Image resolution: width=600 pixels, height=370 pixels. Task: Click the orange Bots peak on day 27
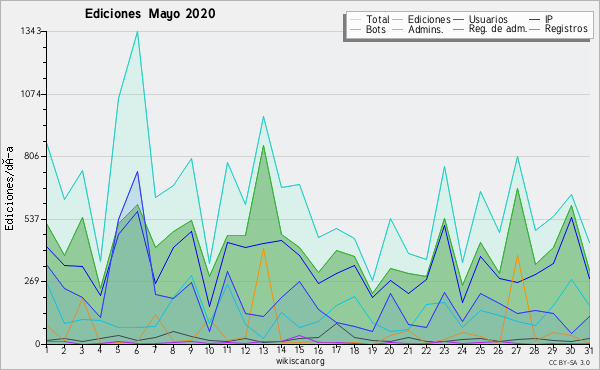517,255
